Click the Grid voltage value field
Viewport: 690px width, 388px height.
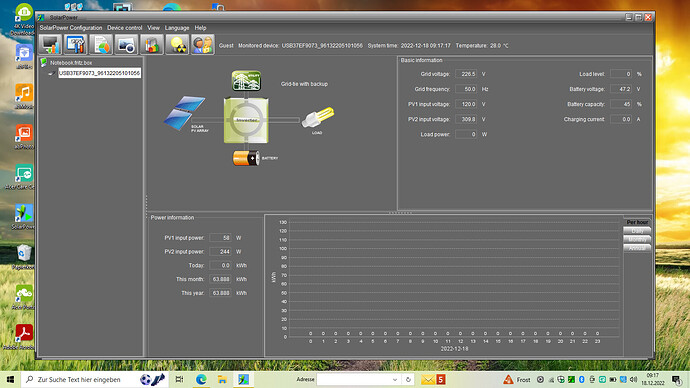point(466,74)
